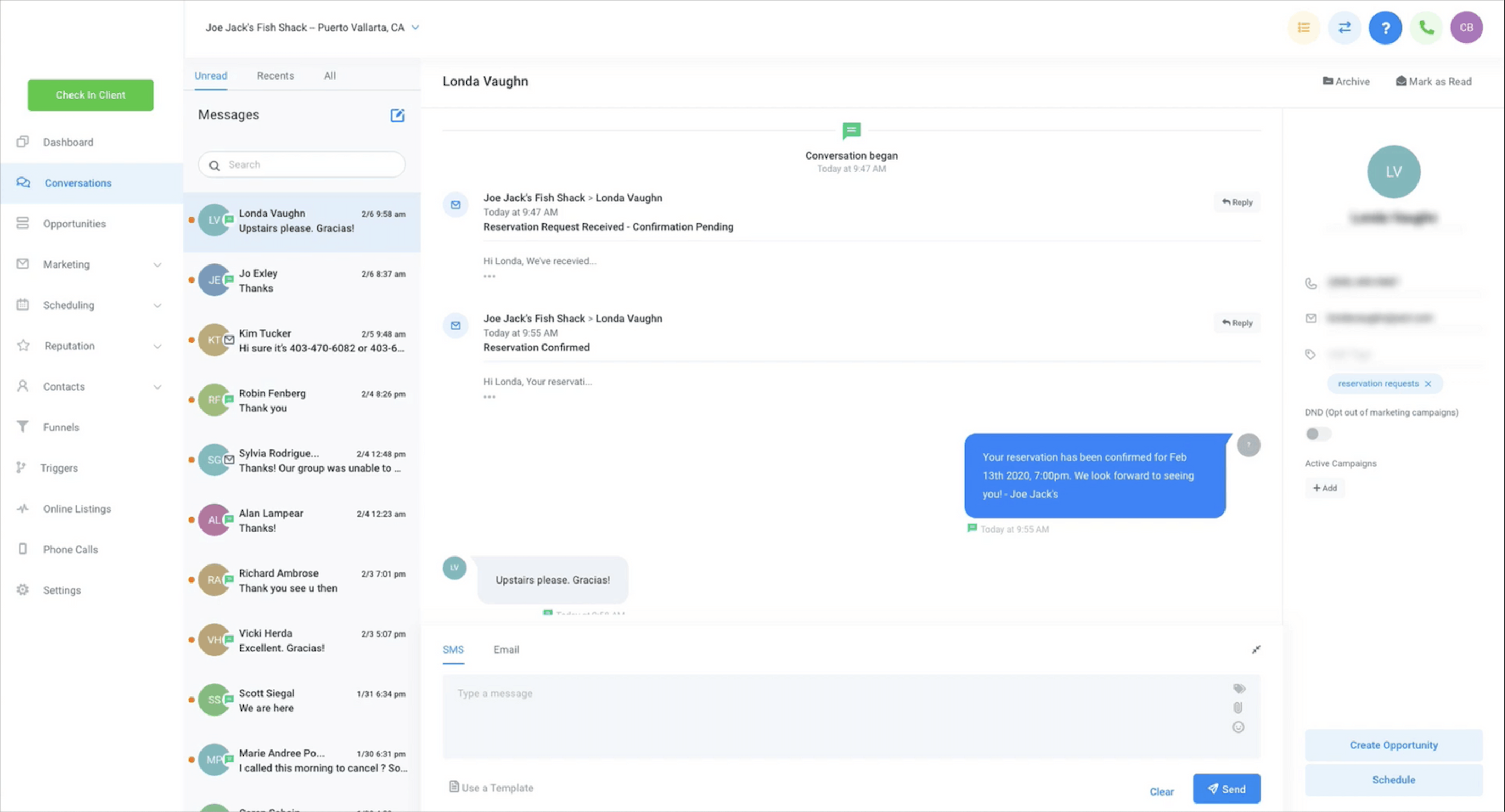Remove the reservation requests tag

(x=1428, y=384)
